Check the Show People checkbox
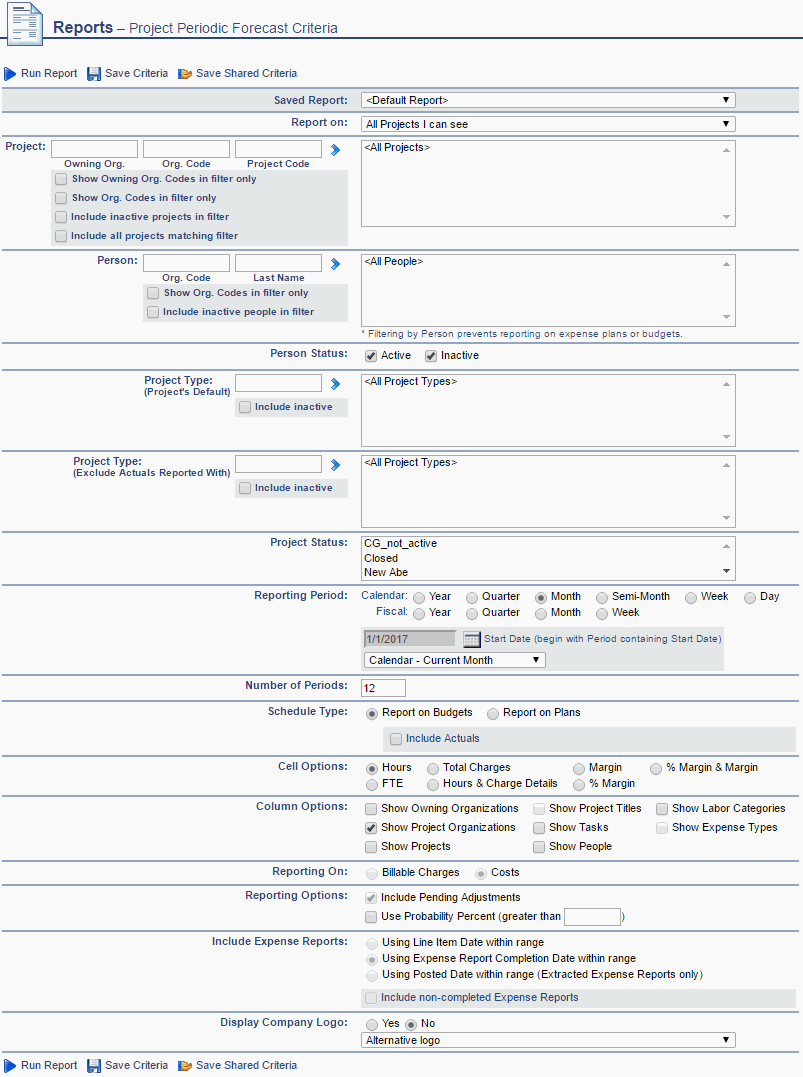 coord(539,847)
